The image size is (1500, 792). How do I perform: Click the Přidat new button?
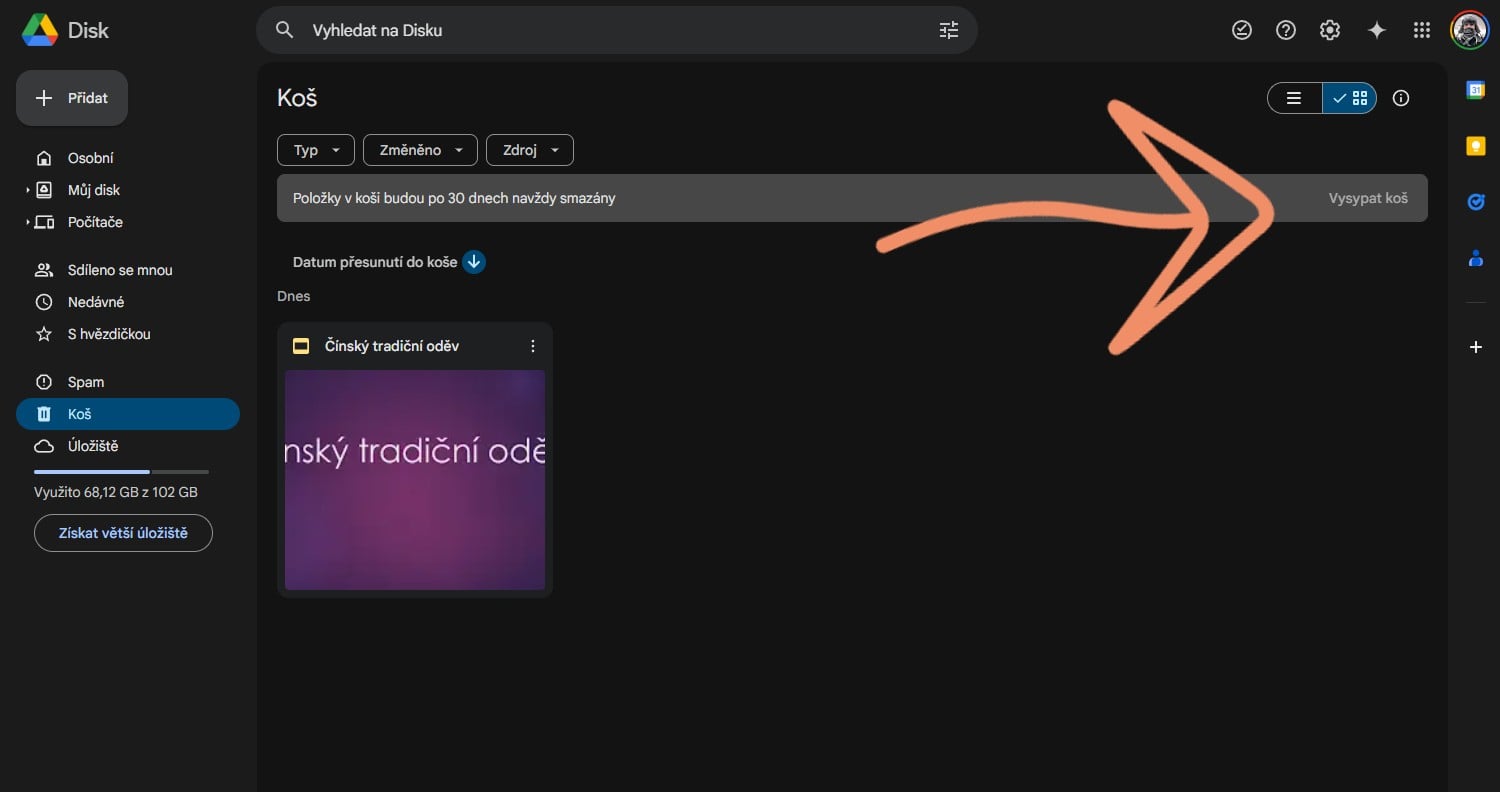72,98
